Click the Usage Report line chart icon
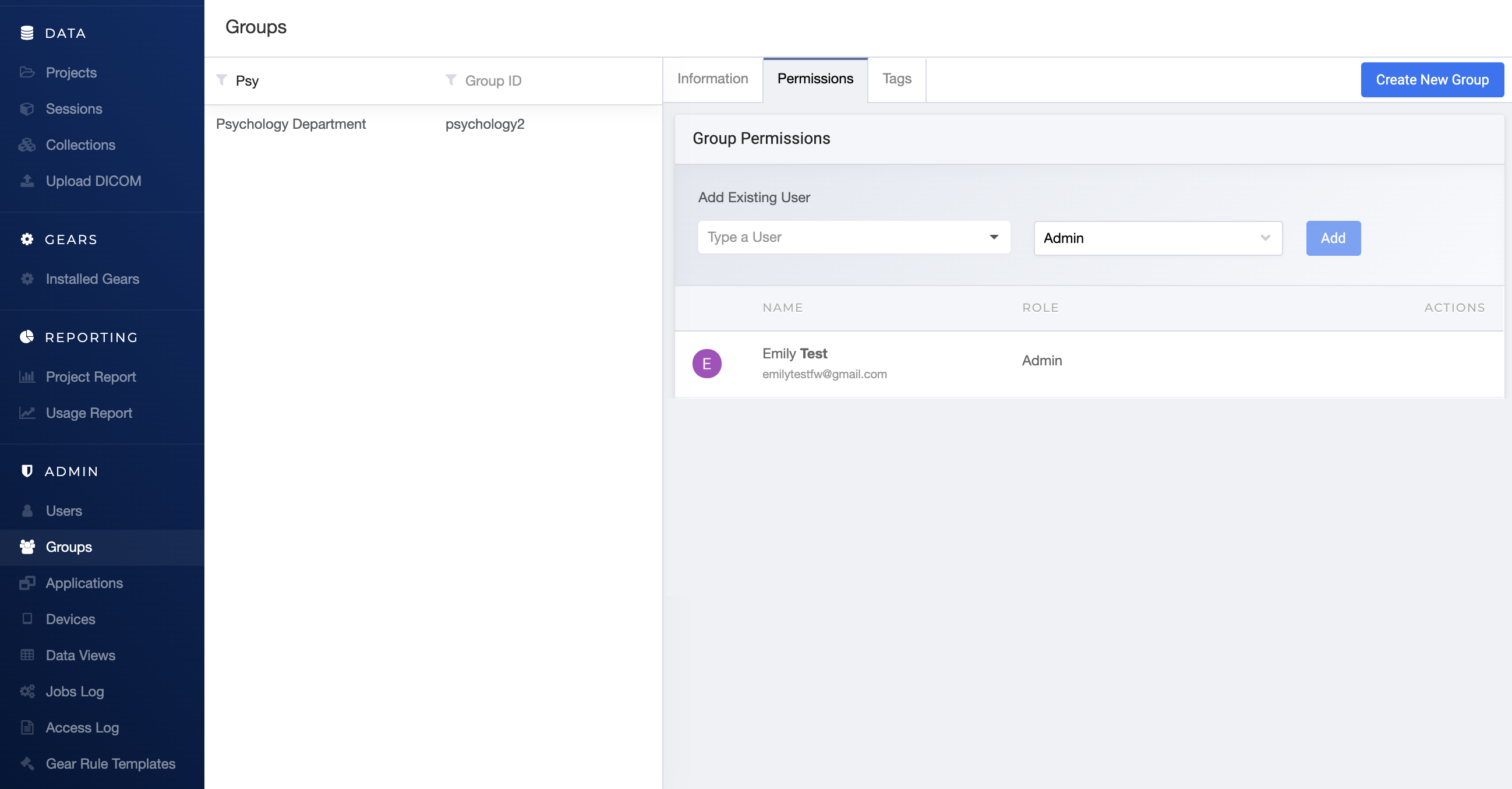 pyautogui.click(x=27, y=413)
